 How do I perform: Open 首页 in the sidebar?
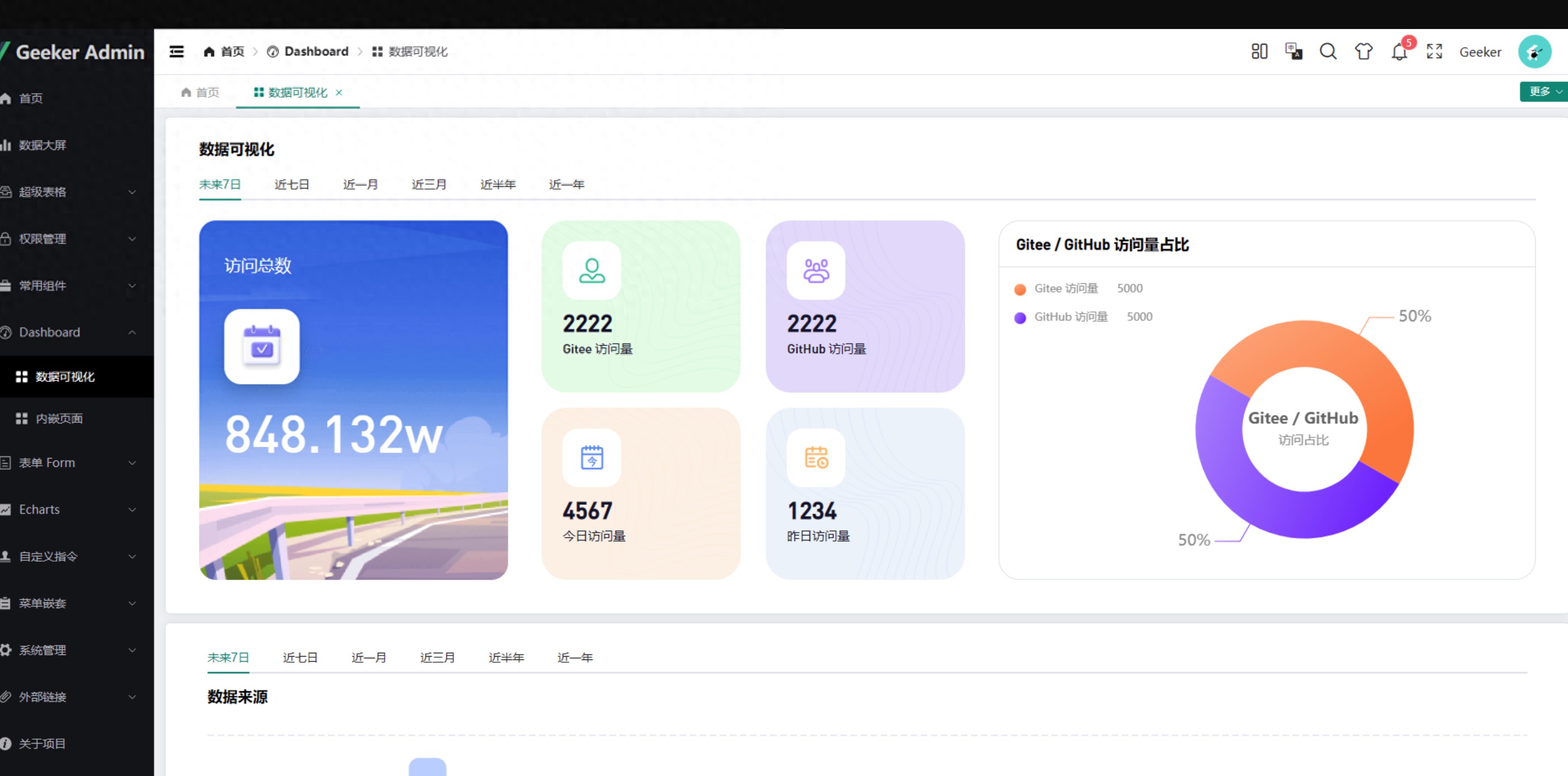click(x=76, y=98)
